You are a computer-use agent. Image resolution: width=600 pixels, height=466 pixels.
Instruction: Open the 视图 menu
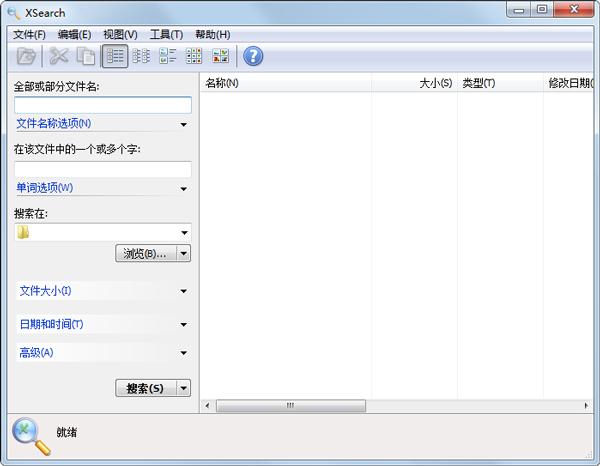tap(120, 34)
